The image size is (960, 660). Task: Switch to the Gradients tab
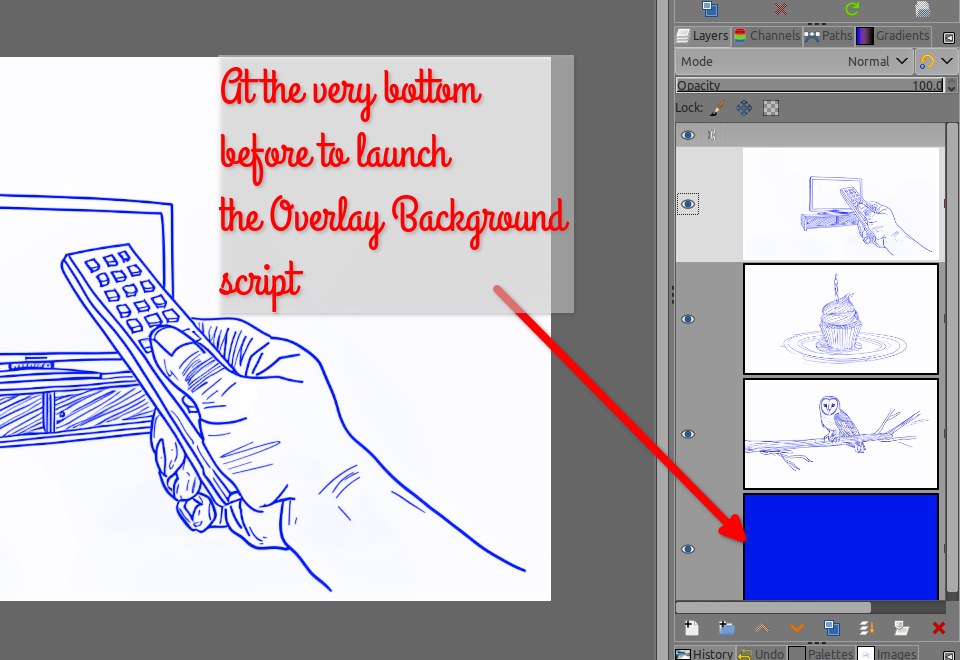(893, 36)
